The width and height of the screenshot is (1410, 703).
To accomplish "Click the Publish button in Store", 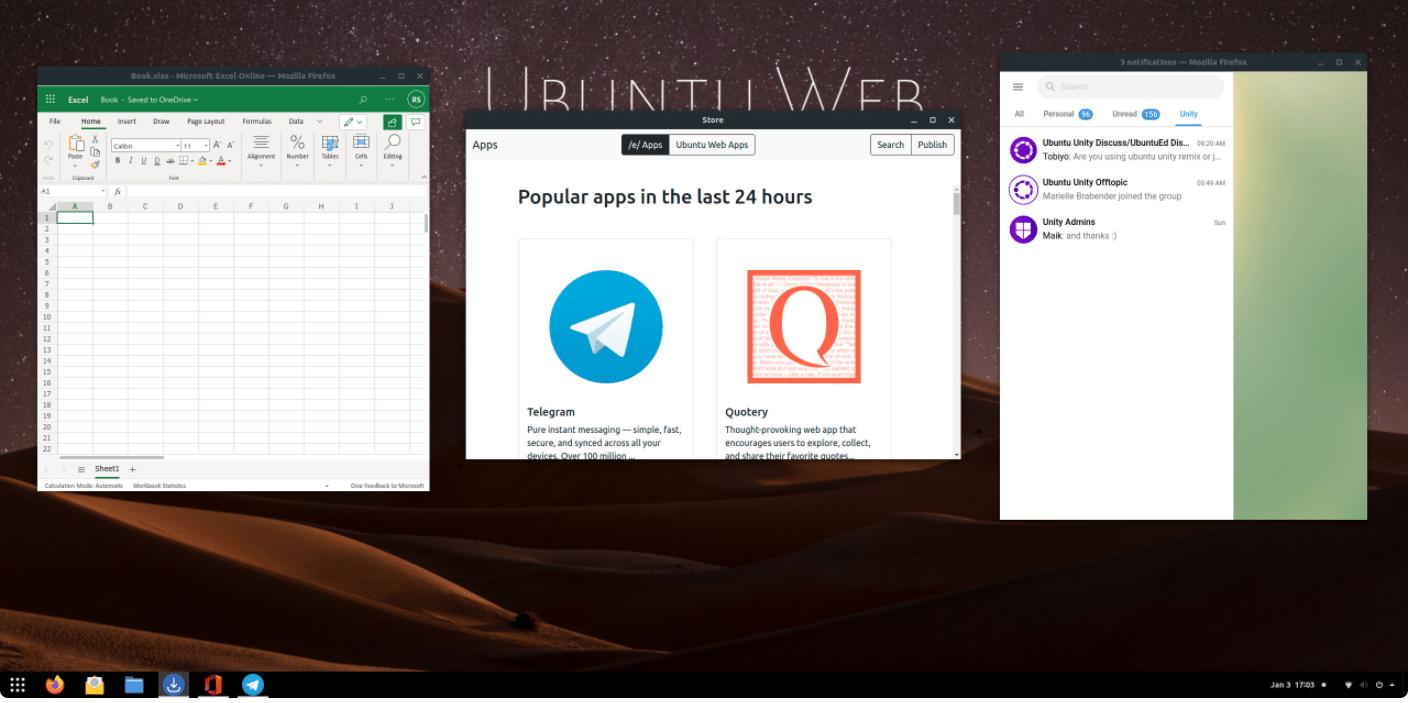I will tap(932, 145).
